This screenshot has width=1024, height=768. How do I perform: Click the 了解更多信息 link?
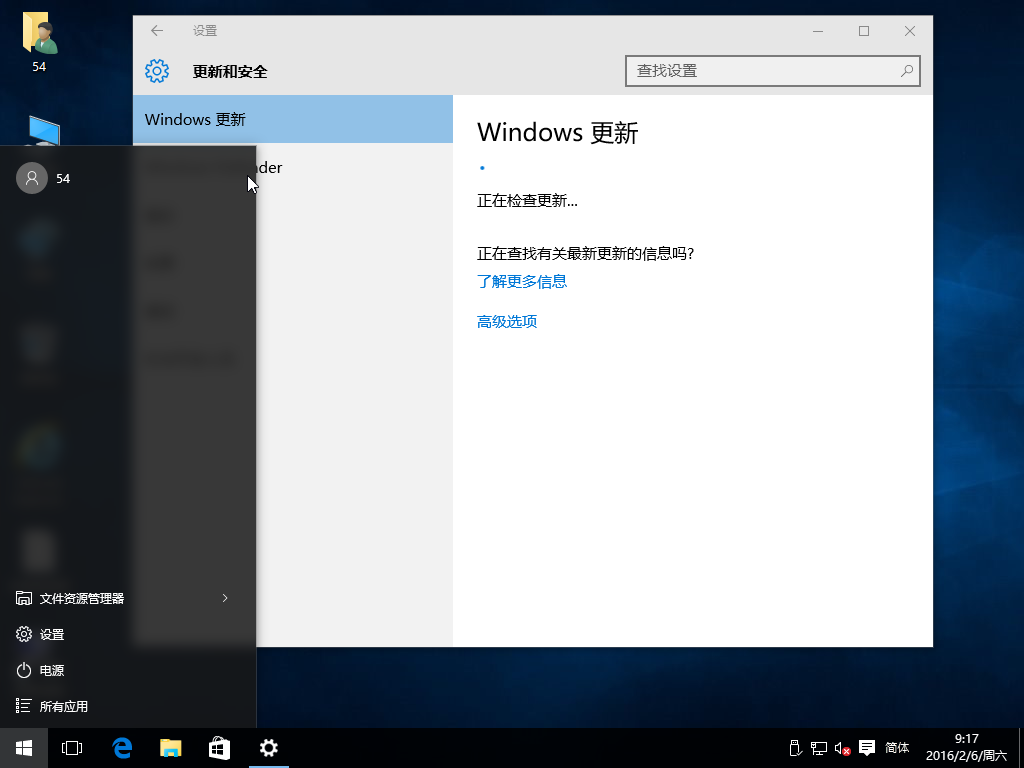pyautogui.click(x=522, y=282)
